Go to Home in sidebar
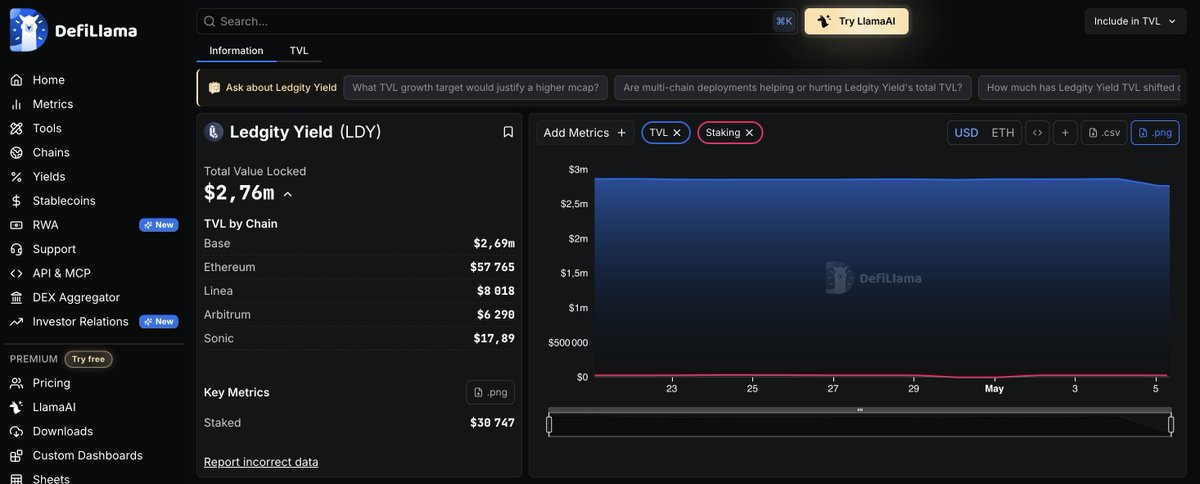 point(49,80)
